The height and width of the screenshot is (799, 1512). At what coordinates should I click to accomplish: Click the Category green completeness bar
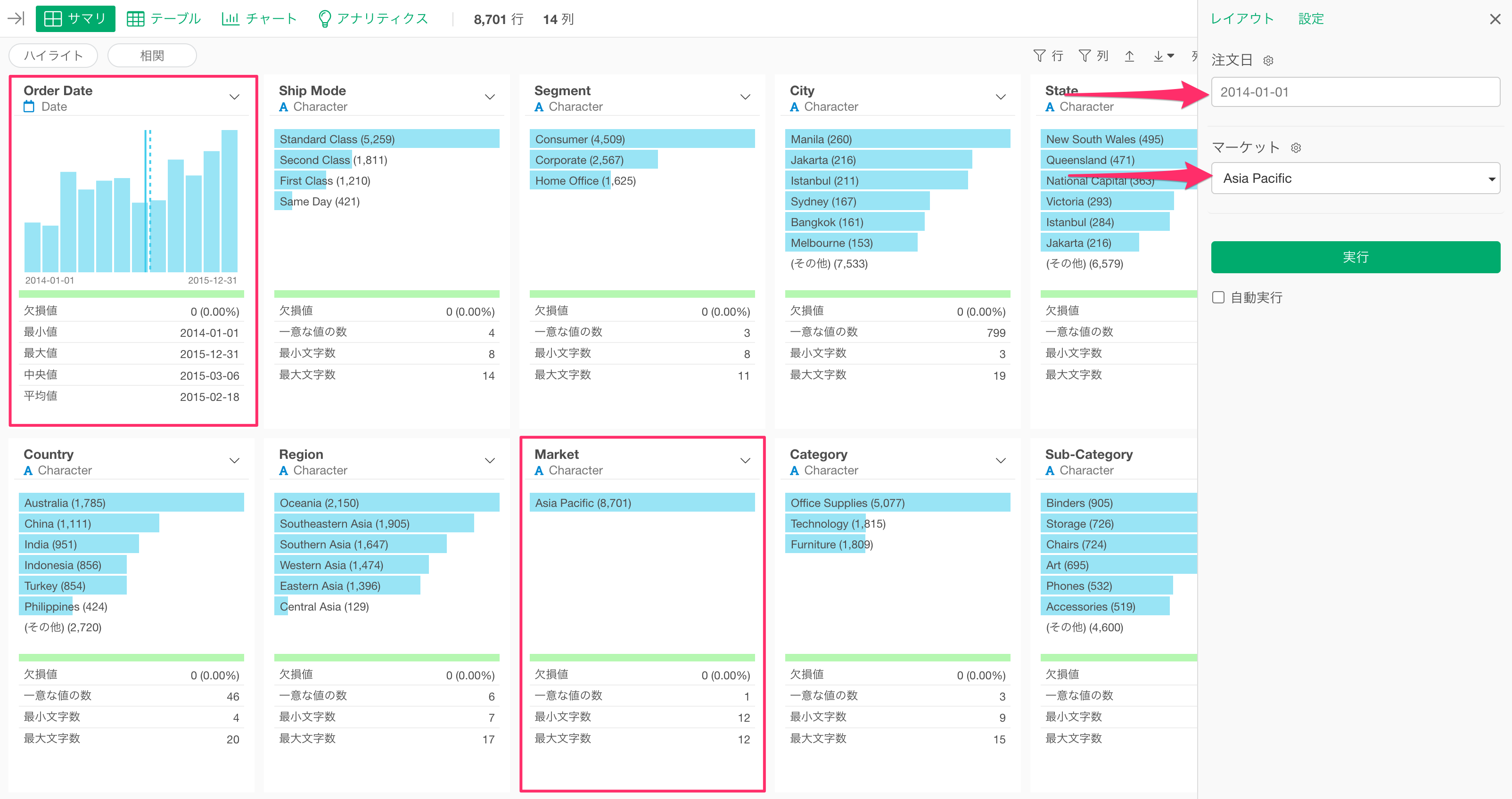[x=897, y=658]
